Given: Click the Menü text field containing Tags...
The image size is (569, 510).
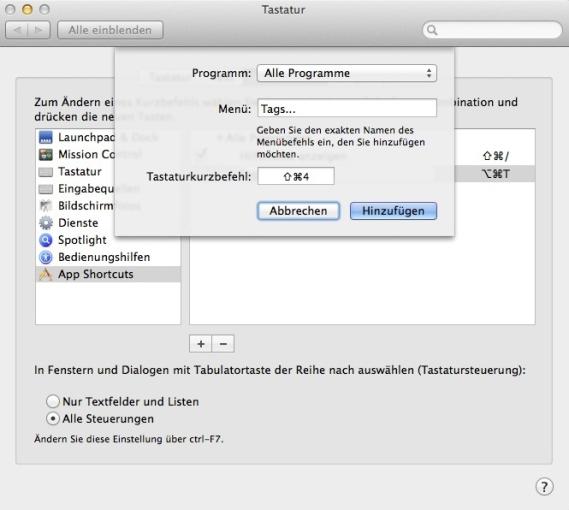Looking at the screenshot, I should [347, 108].
